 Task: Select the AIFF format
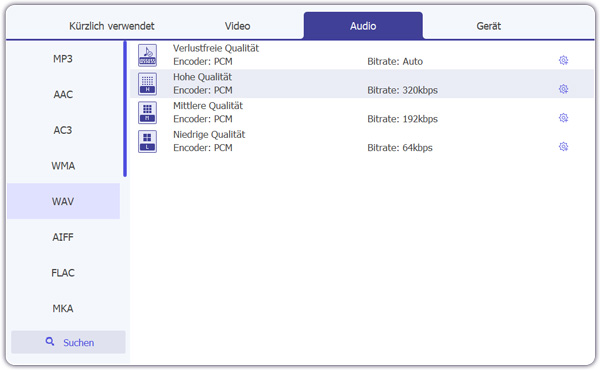tap(63, 237)
